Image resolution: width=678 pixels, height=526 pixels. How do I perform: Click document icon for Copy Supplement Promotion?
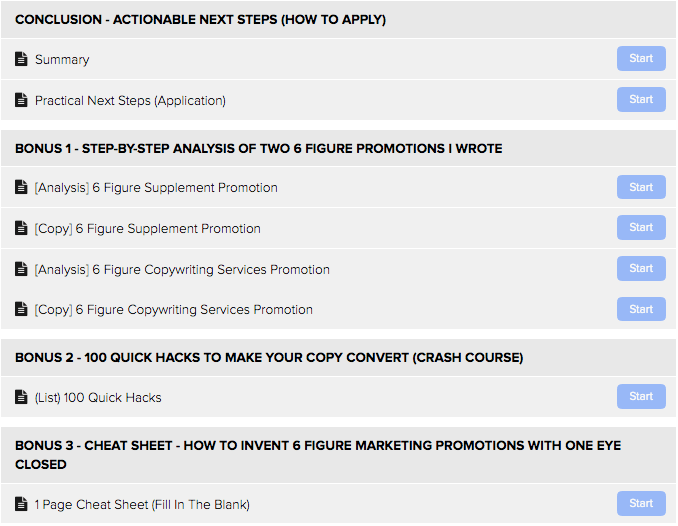tap(21, 228)
